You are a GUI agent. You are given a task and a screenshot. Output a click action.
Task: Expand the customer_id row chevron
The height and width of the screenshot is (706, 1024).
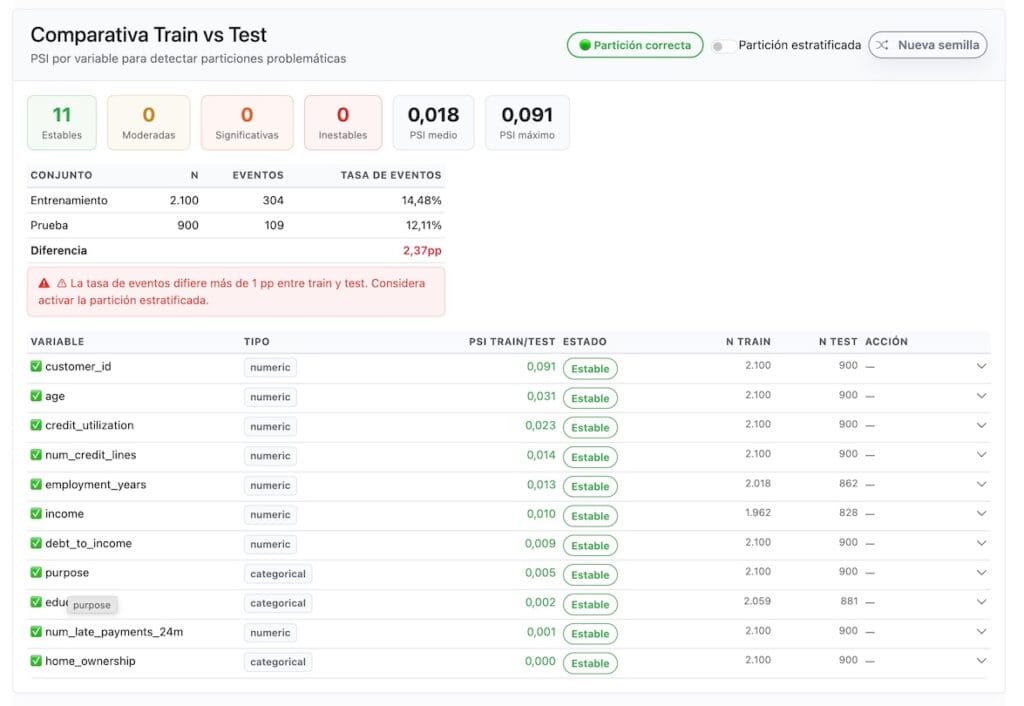pos(981,366)
